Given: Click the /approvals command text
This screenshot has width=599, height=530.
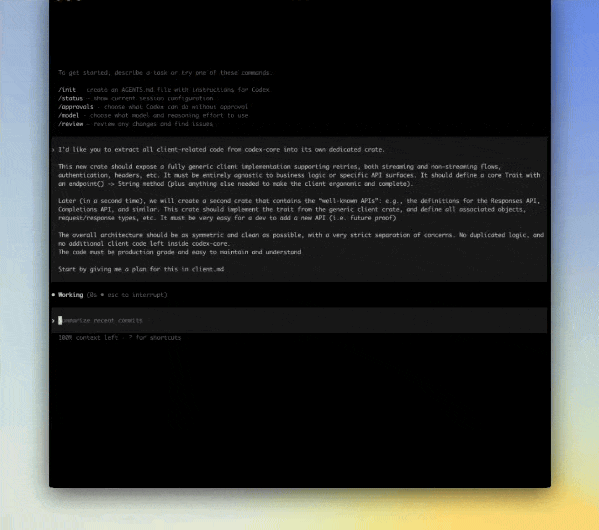Looking at the screenshot, I should point(76,107).
